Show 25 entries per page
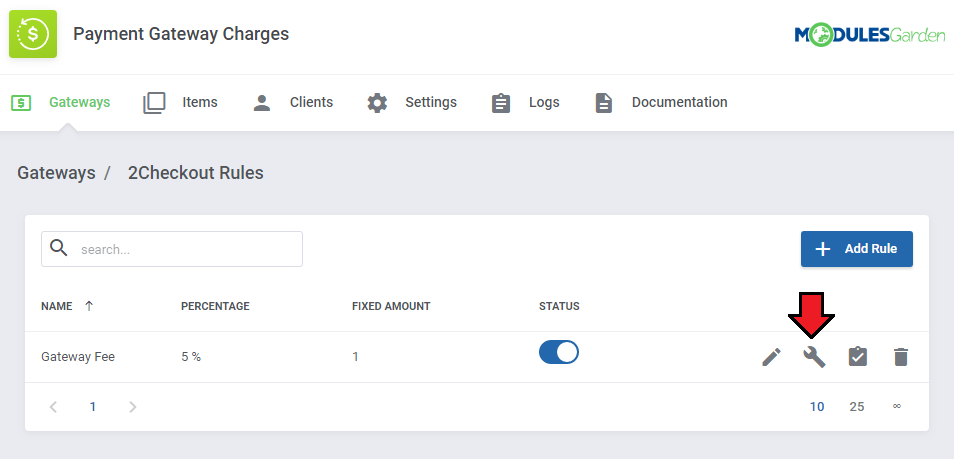The height and width of the screenshot is (459, 954). [x=857, y=407]
